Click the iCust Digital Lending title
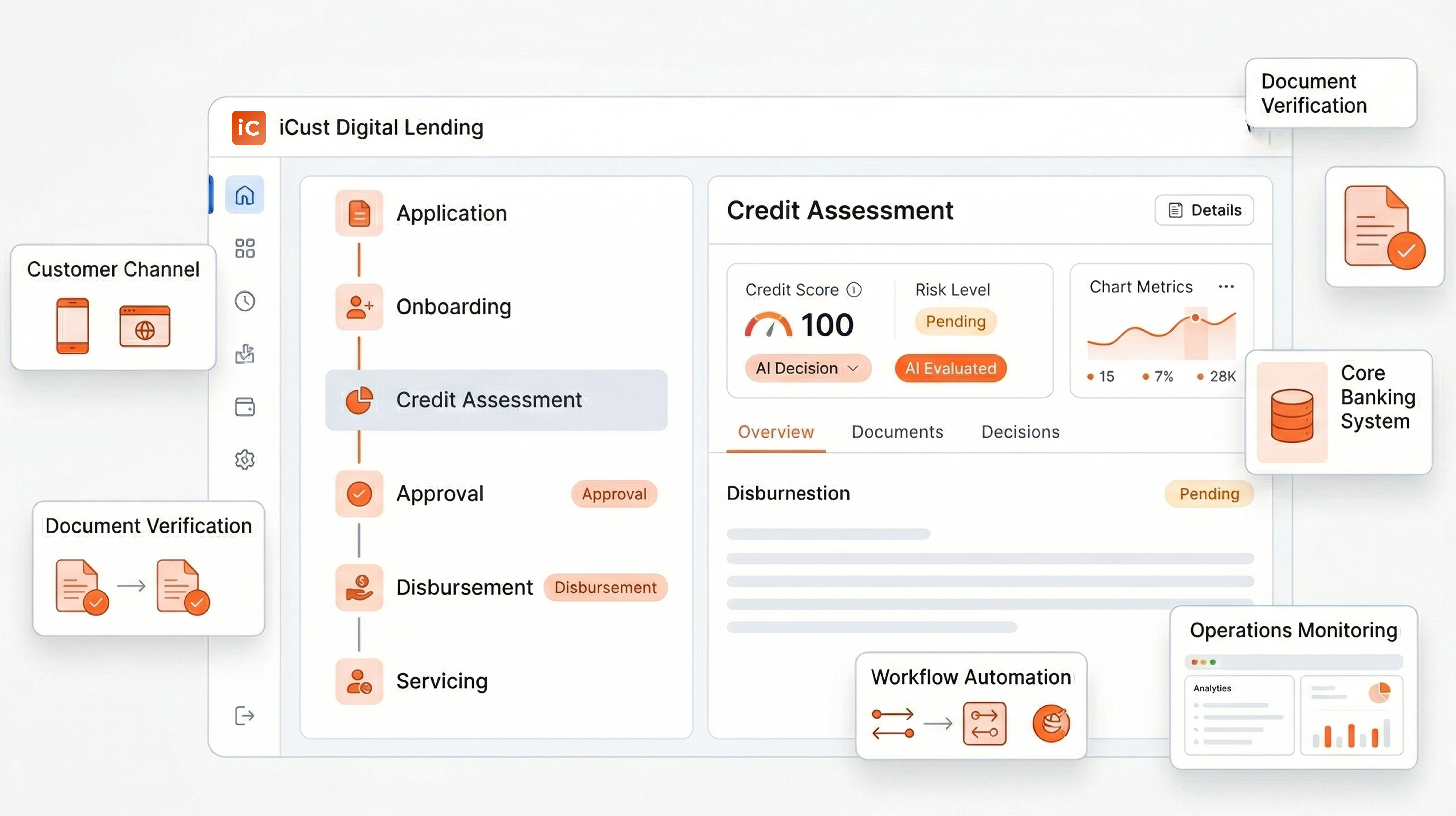1456x816 pixels. pyautogui.click(x=382, y=128)
